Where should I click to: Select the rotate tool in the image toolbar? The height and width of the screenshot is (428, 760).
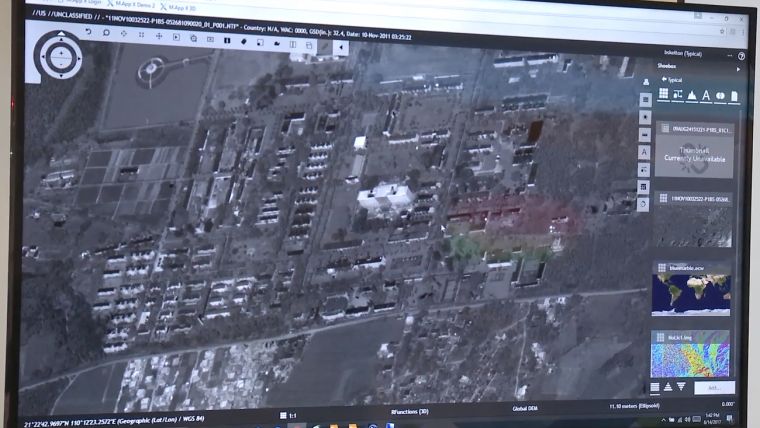tap(106, 32)
